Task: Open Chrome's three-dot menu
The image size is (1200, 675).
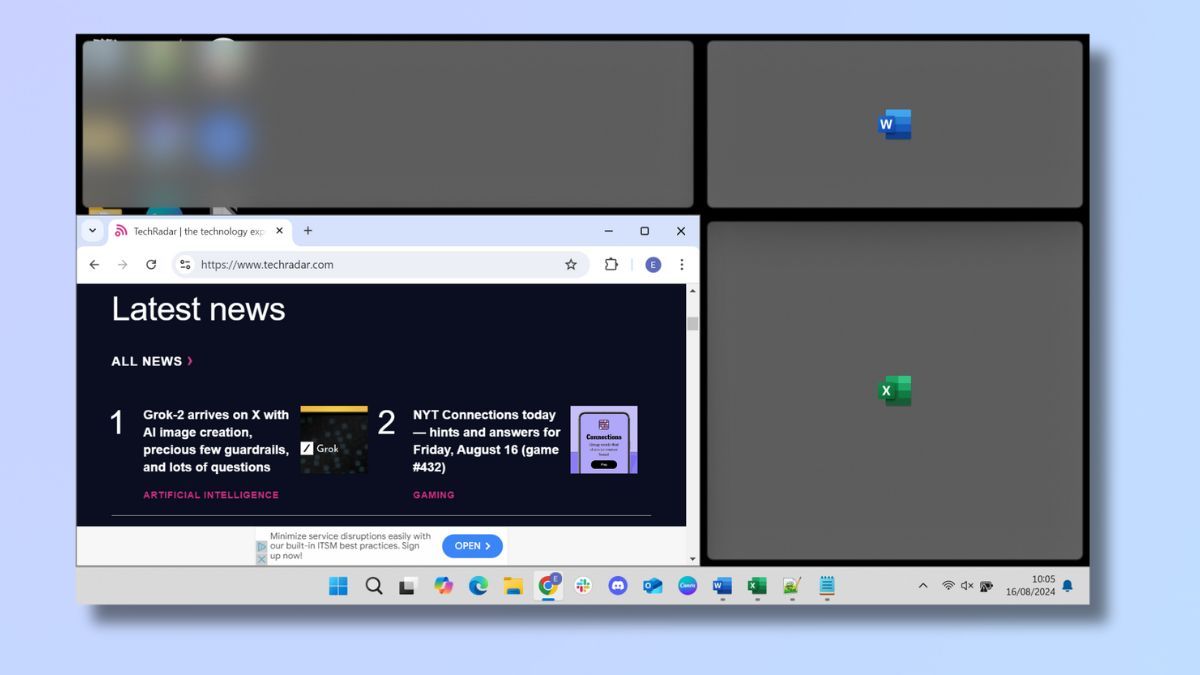Action: click(x=681, y=264)
